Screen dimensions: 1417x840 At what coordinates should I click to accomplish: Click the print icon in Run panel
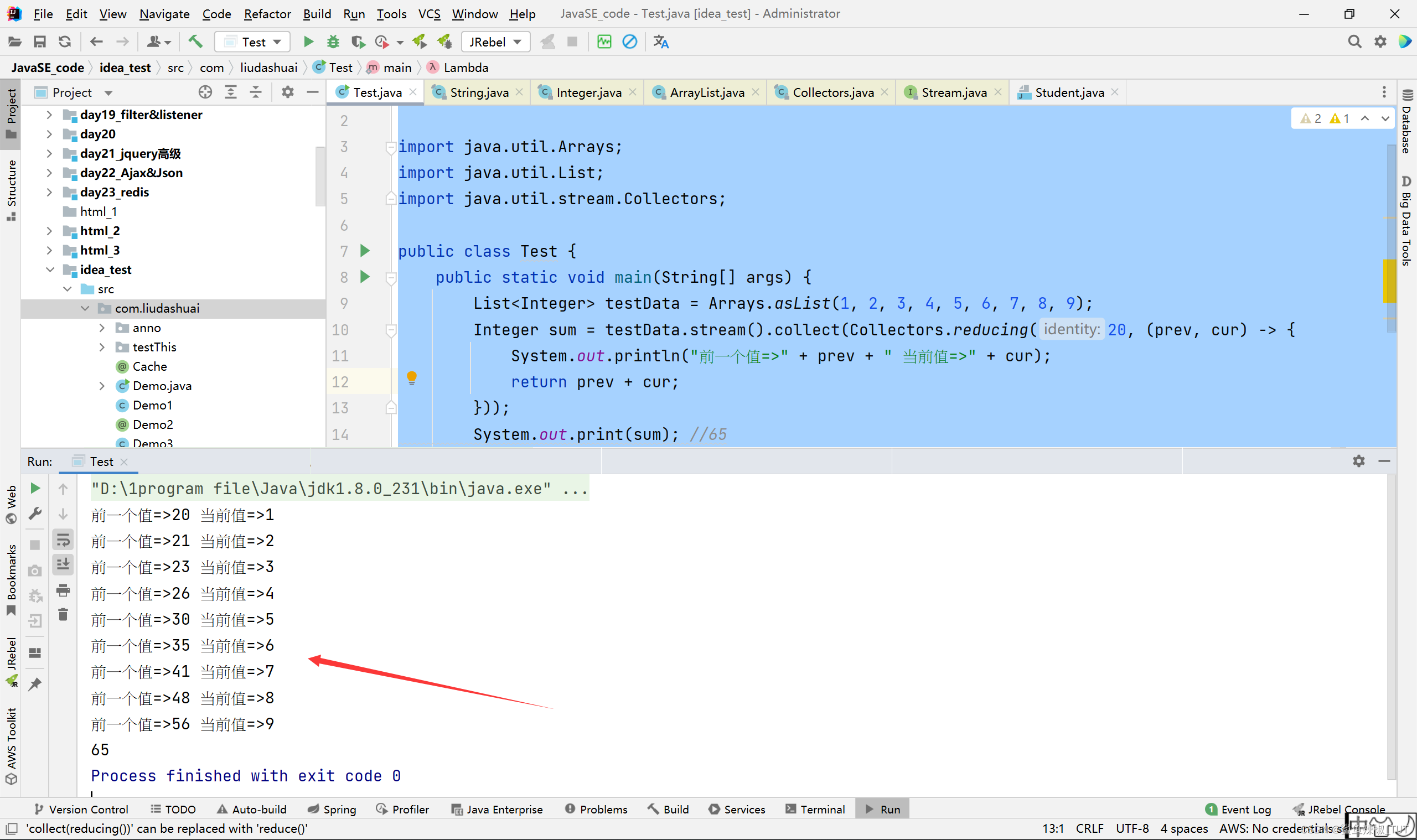pyautogui.click(x=63, y=590)
